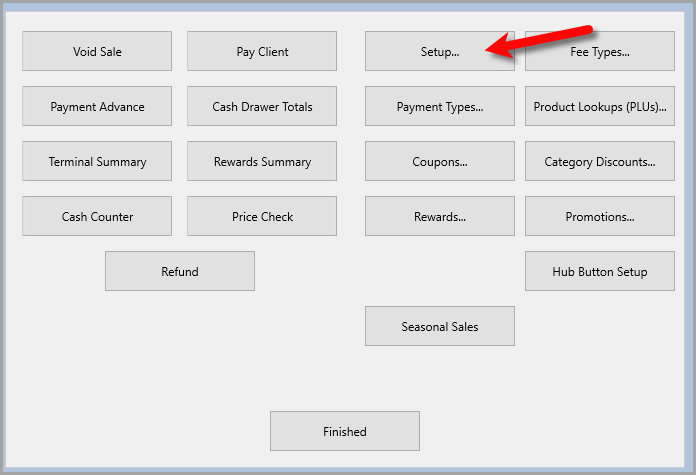Open the Pay Client function
This screenshot has width=696, height=475.
coord(262,51)
